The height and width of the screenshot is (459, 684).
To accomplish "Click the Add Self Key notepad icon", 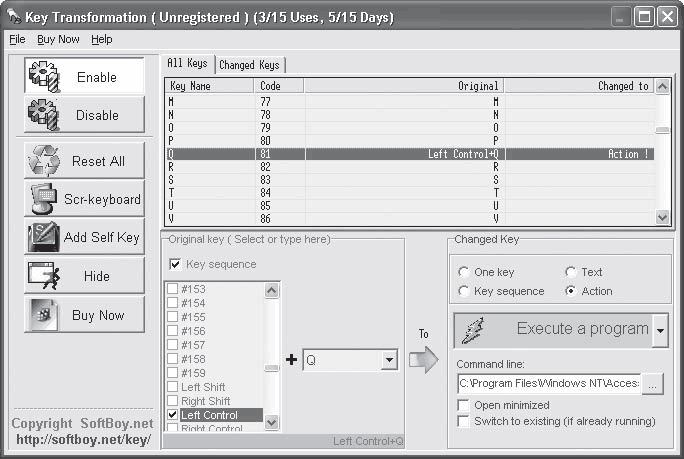I will [x=44, y=237].
